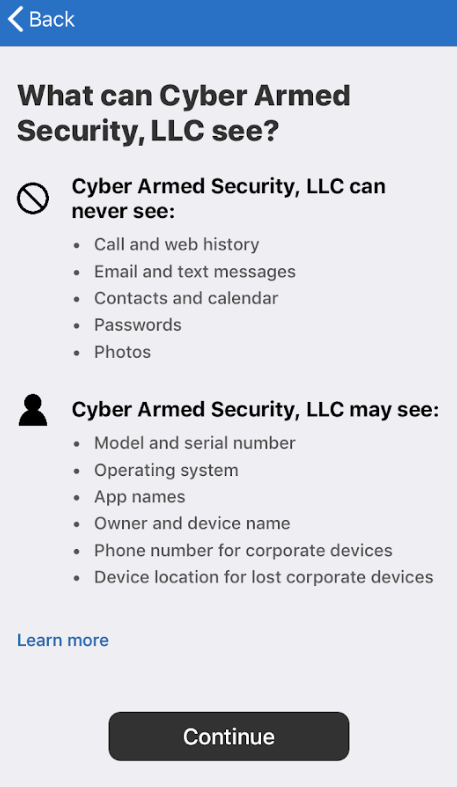Image resolution: width=457 pixels, height=787 pixels.
Task: Open the Learn more link
Action: [x=63, y=640]
